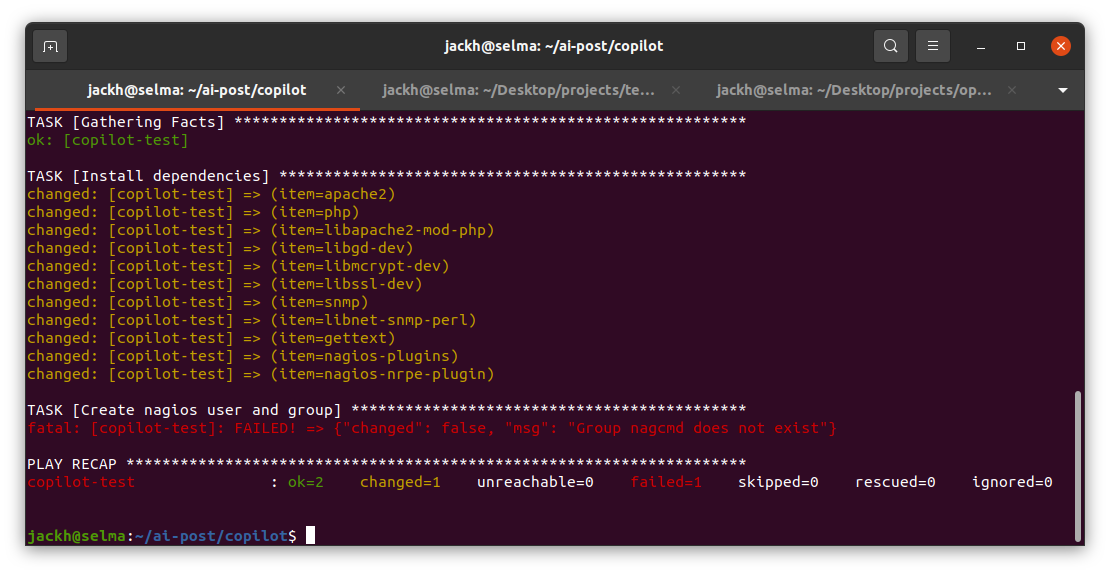
Task: Click the item=libnet-snmp-perl line
Action: (251, 320)
